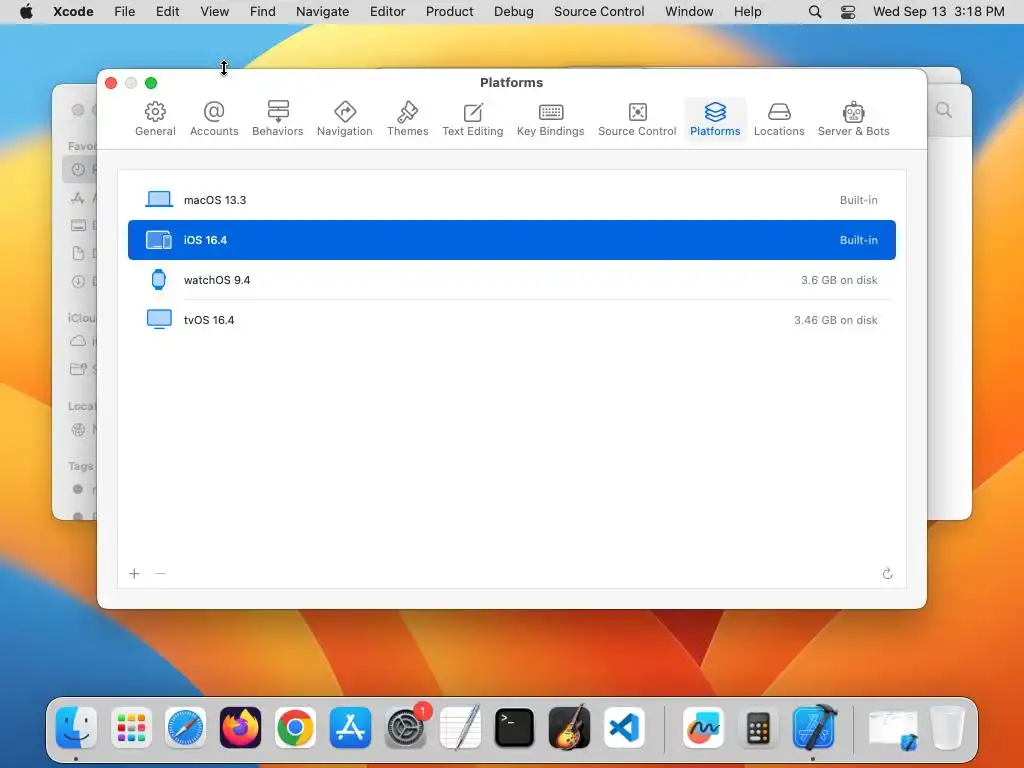This screenshot has height=768, width=1024.
Task: Open the Trash from the Dock
Action: click(x=947, y=728)
